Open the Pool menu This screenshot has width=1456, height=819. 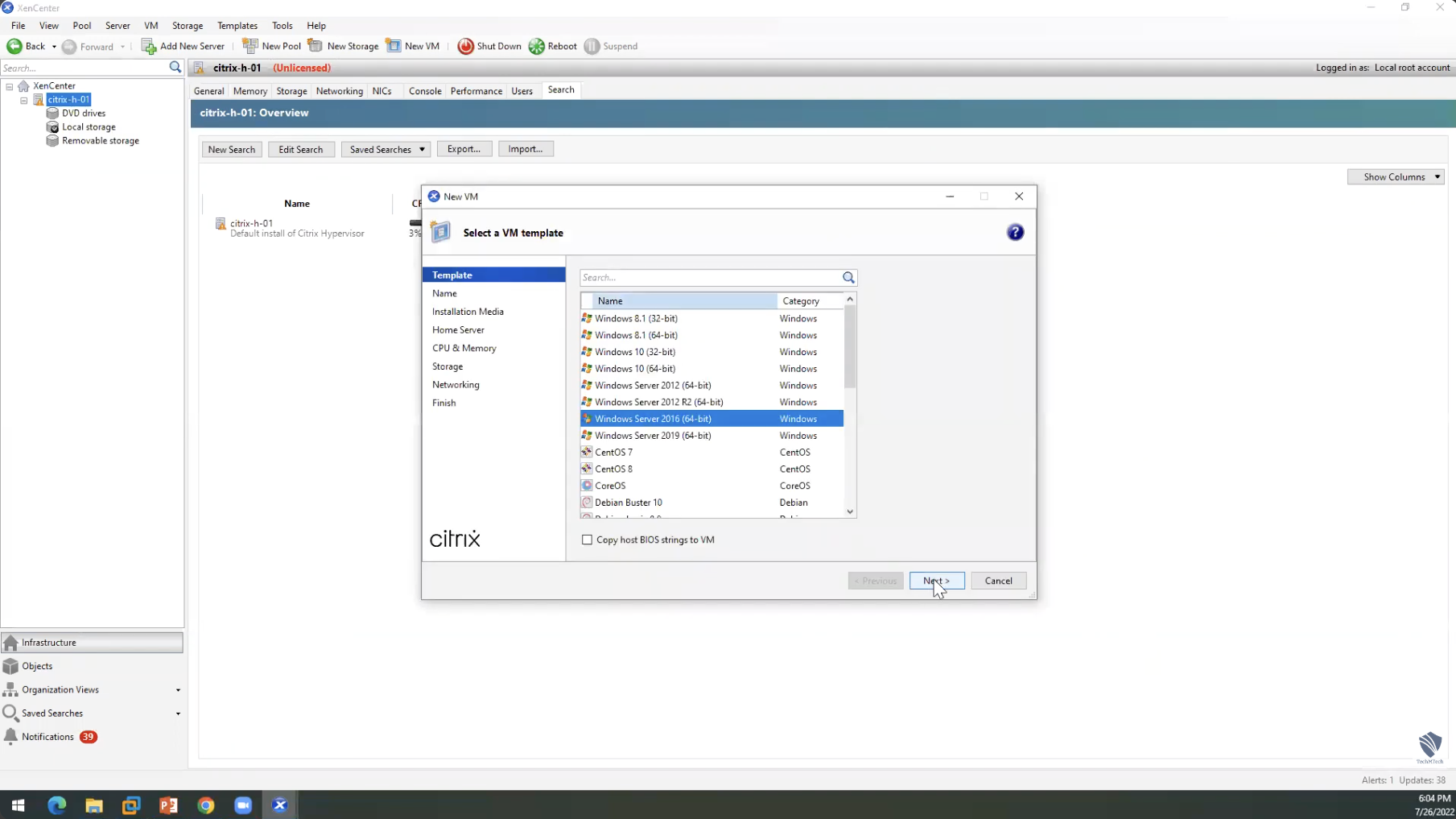pos(81,26)
